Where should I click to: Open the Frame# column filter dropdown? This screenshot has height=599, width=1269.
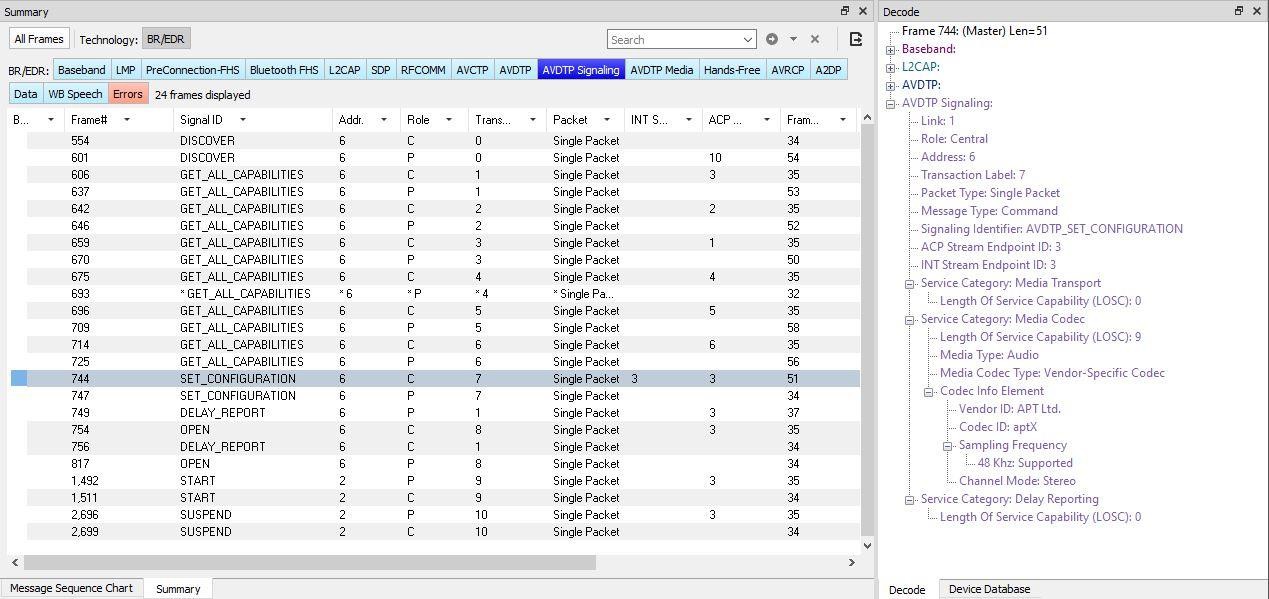[127, 120]
